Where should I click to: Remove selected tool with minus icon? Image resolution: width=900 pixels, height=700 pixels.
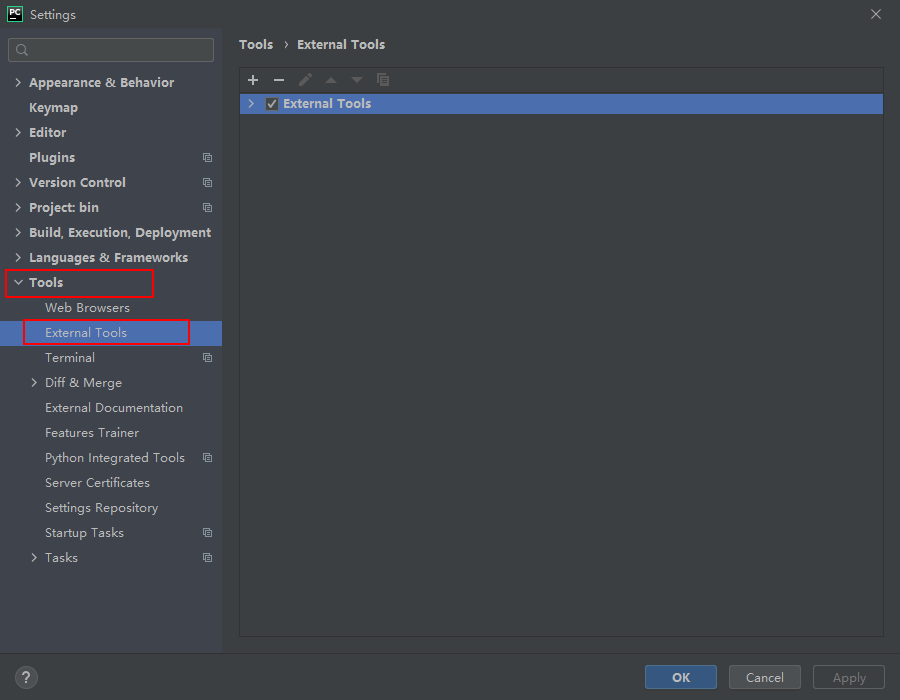[x=279, y=80]
